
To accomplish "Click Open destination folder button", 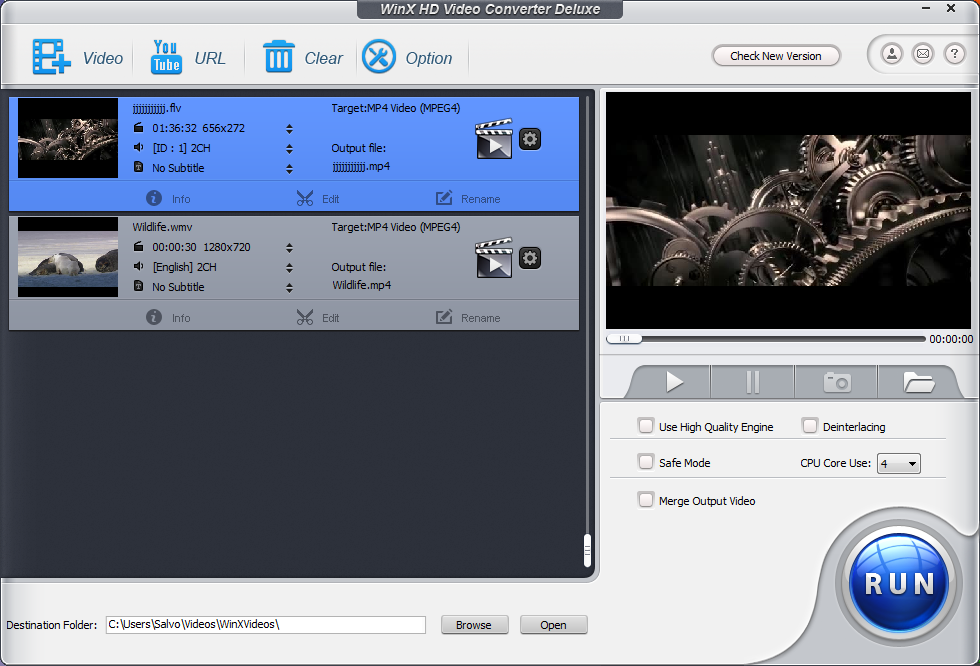I will [553, 625].
